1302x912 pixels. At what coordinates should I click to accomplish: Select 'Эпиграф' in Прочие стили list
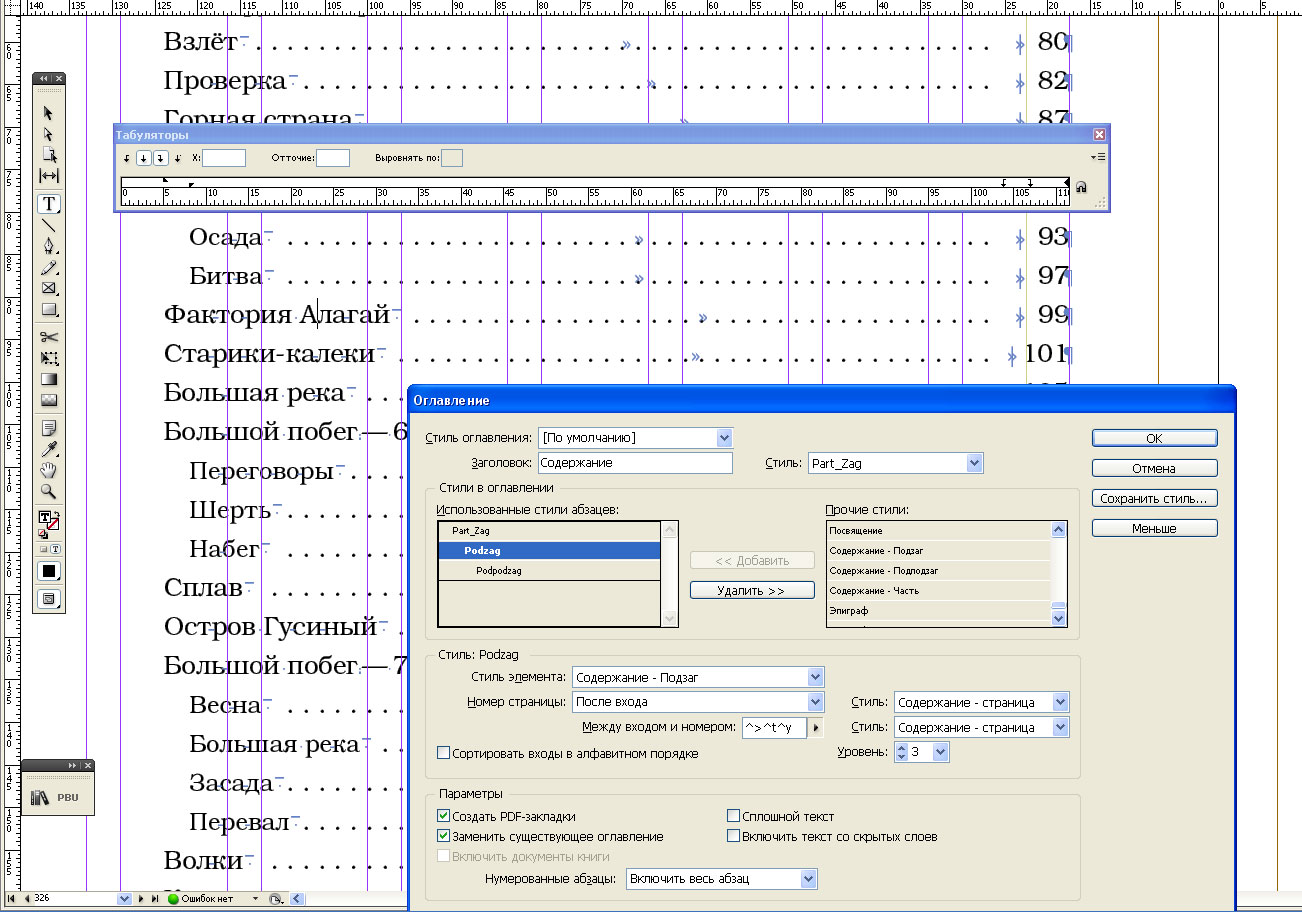click(x=939, y=610)
